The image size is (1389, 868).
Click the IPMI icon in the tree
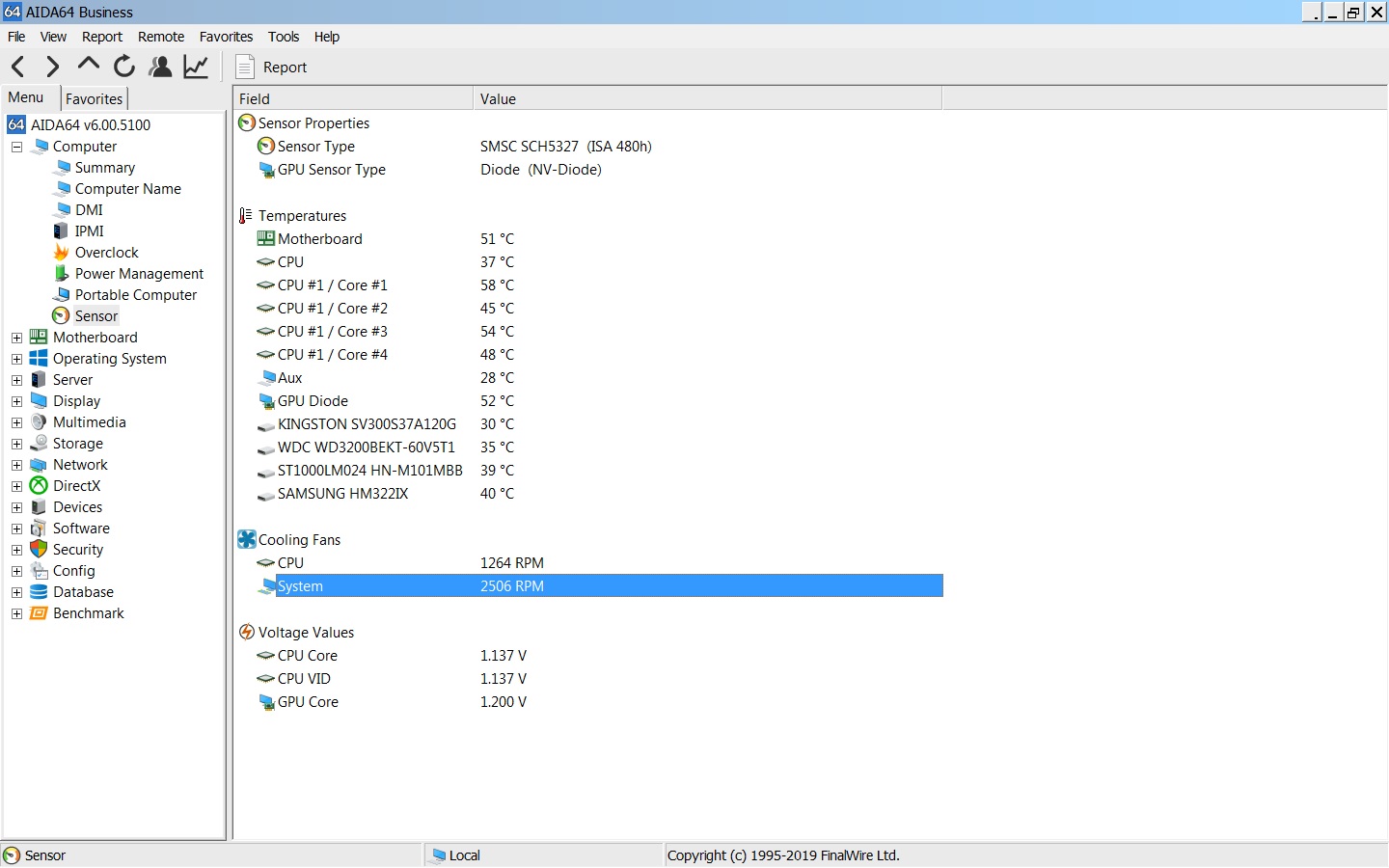tap(61, 231)
